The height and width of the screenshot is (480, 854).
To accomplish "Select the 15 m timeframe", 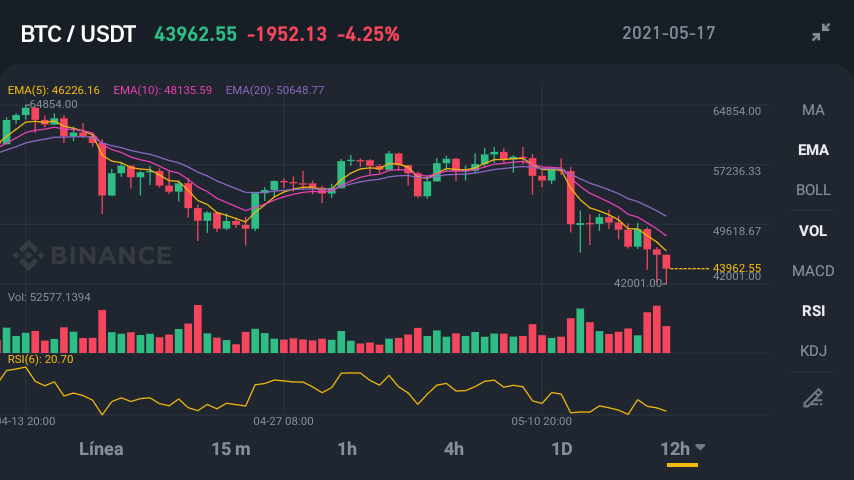I will 231,449.
